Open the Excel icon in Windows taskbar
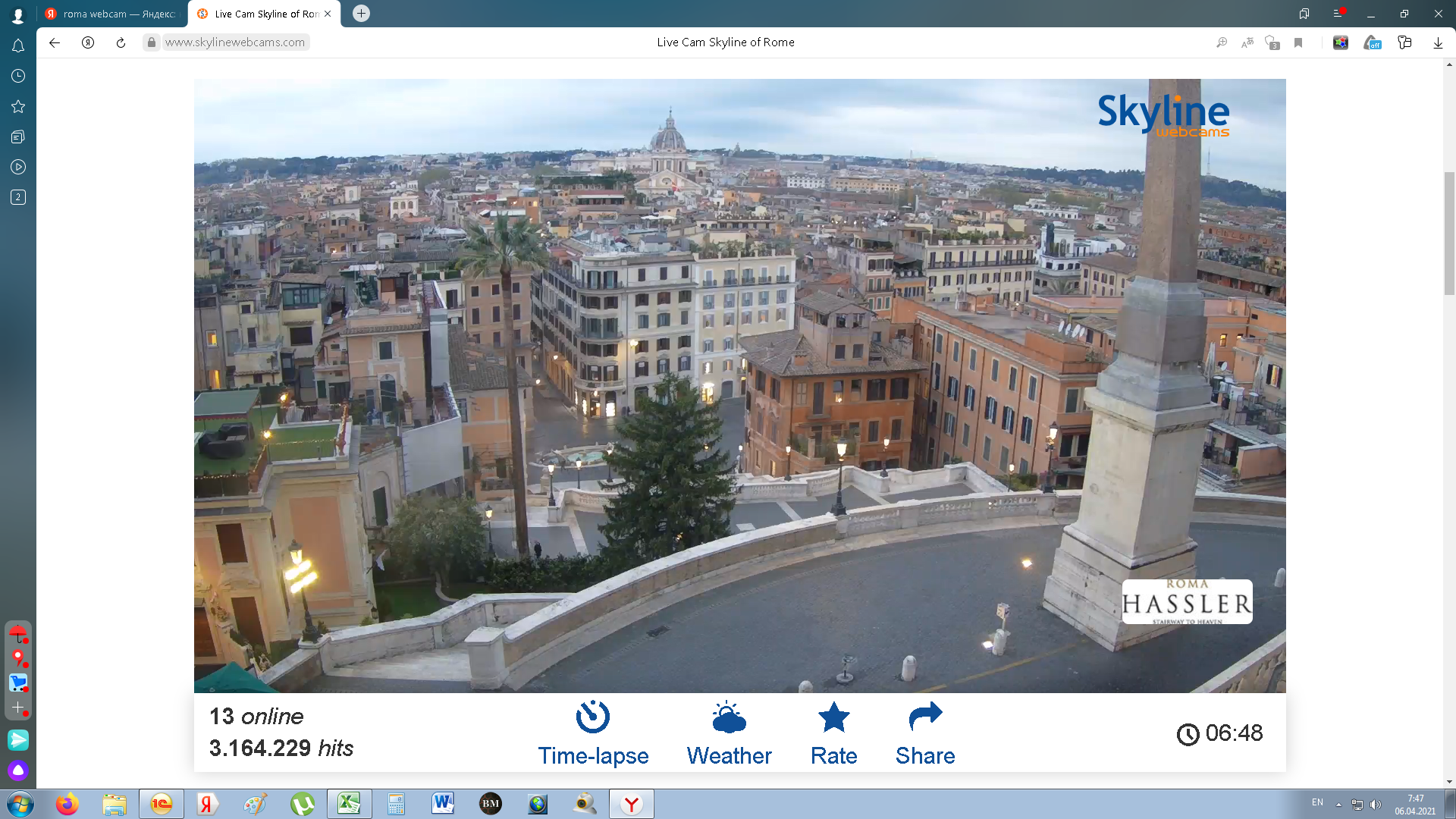 pyautogui.click(x=349, y=804)
